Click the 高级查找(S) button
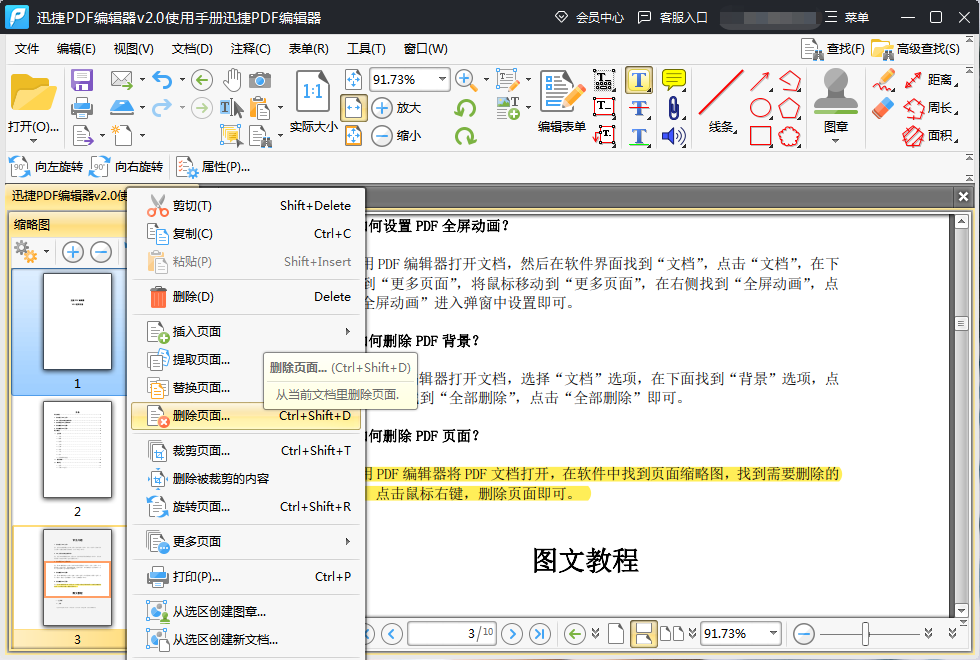 tap(915, 49)
